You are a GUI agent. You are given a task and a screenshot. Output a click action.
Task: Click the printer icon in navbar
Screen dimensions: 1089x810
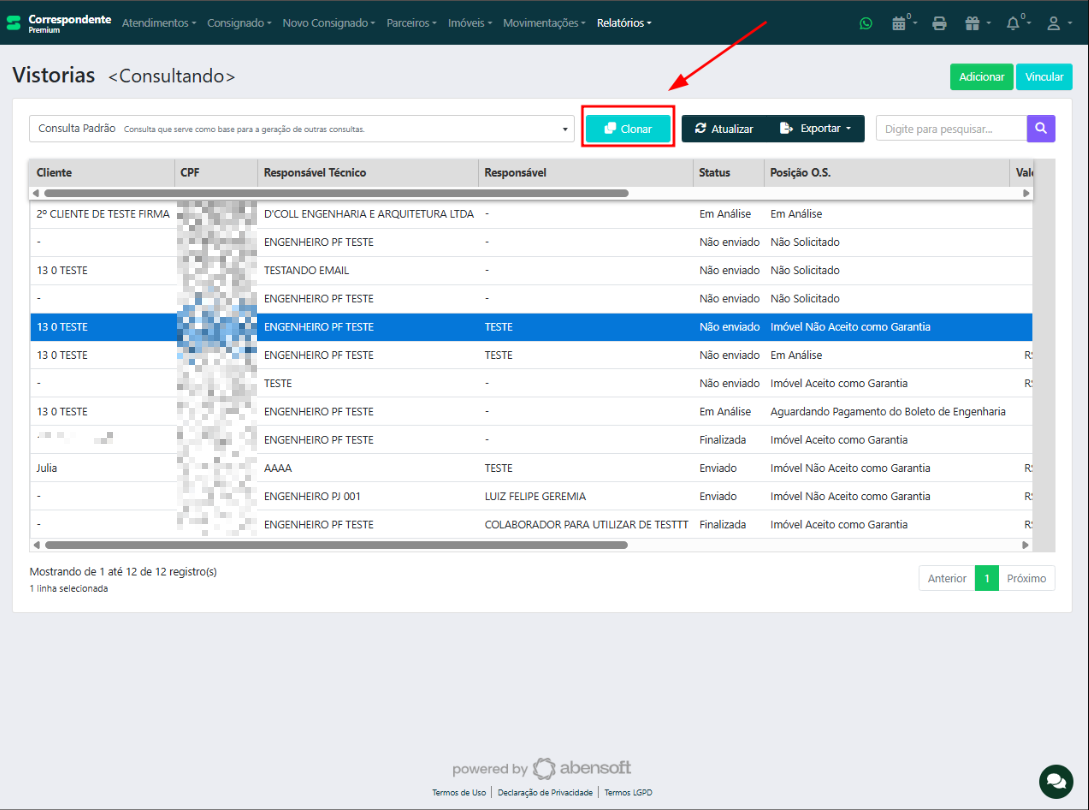(x=939, y=23)
